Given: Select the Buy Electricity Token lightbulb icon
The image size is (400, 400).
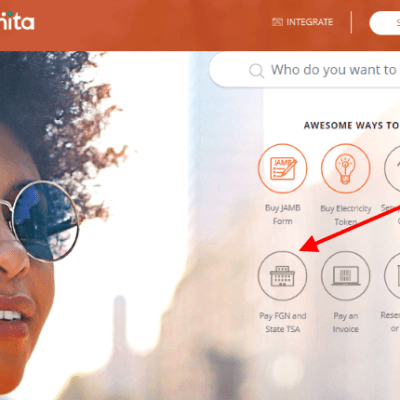Looking at the screenshot, I should [x=345, y=168].
